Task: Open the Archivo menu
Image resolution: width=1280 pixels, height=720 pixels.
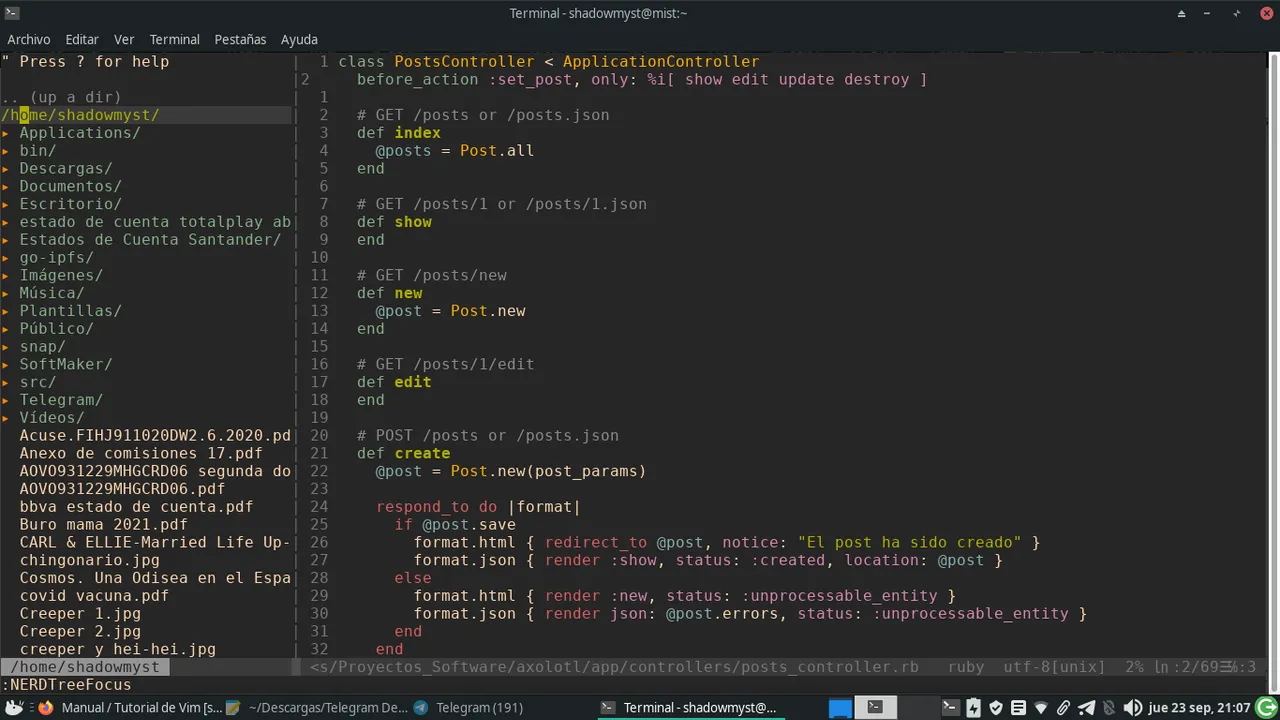Action: (x=29, y=39)
